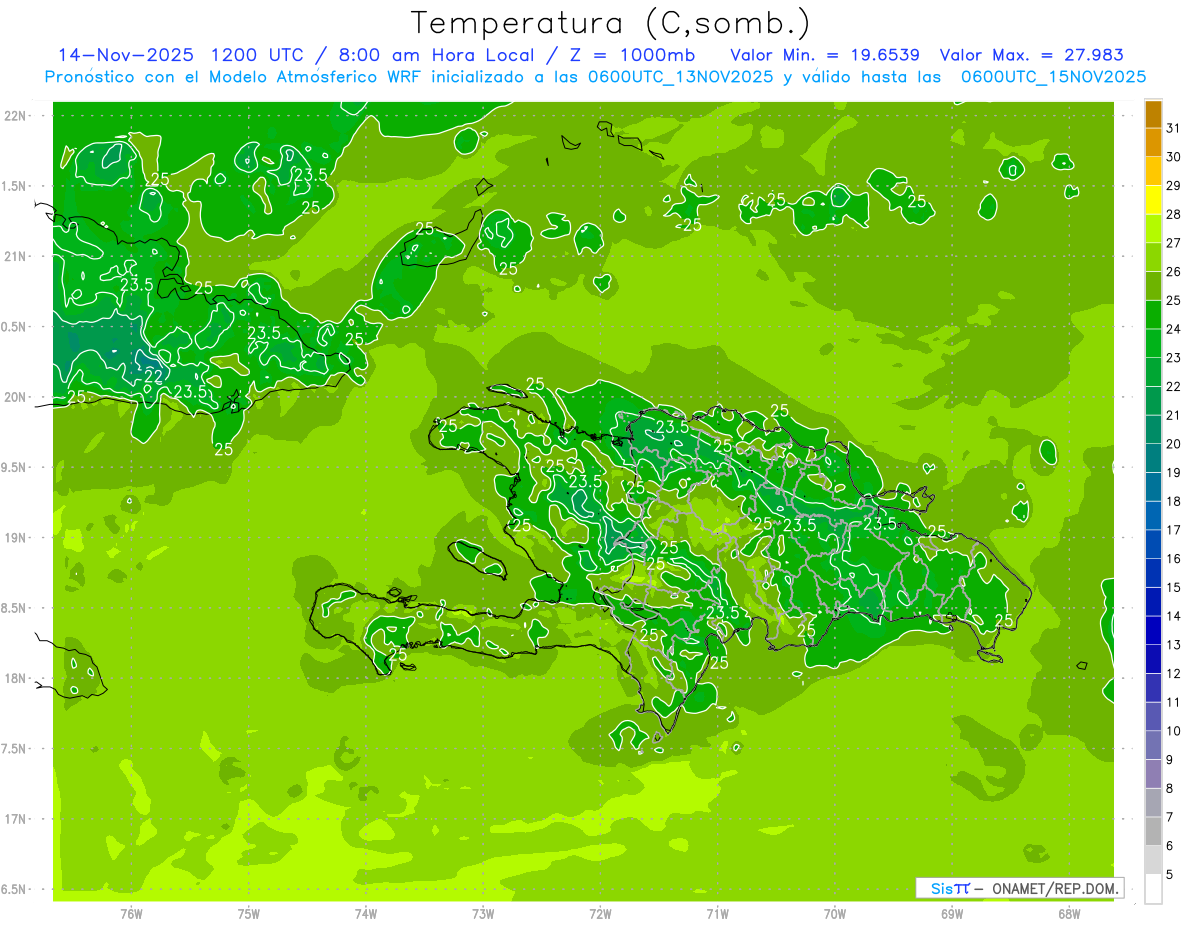
Task: Click the "25" value on the color legend
Action: click(1173, 300)
